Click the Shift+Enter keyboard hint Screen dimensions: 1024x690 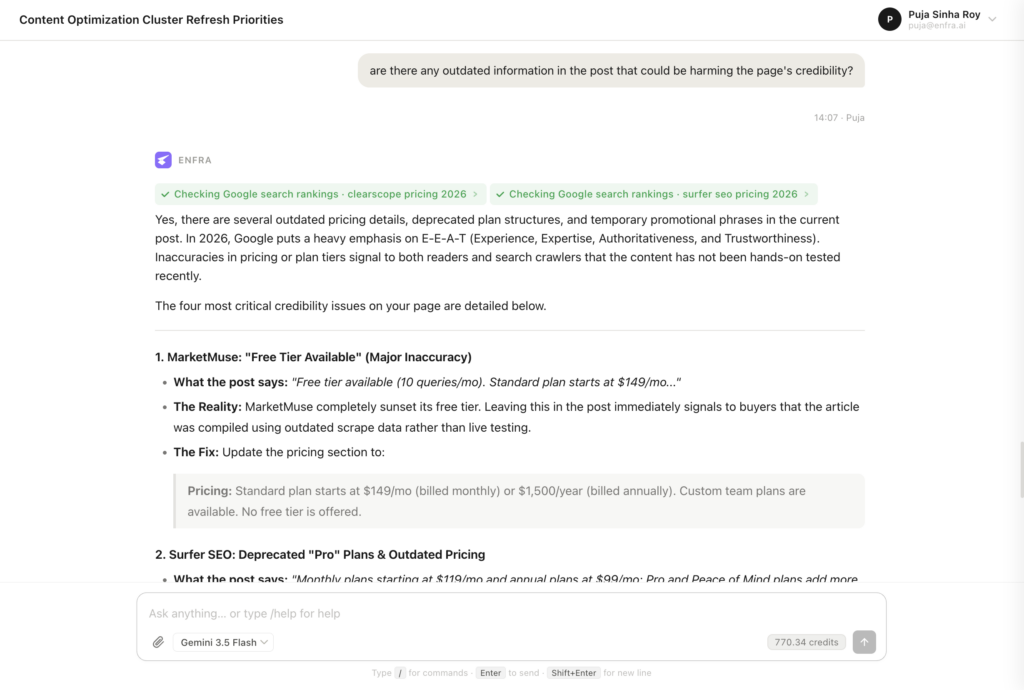coord(573,673)
